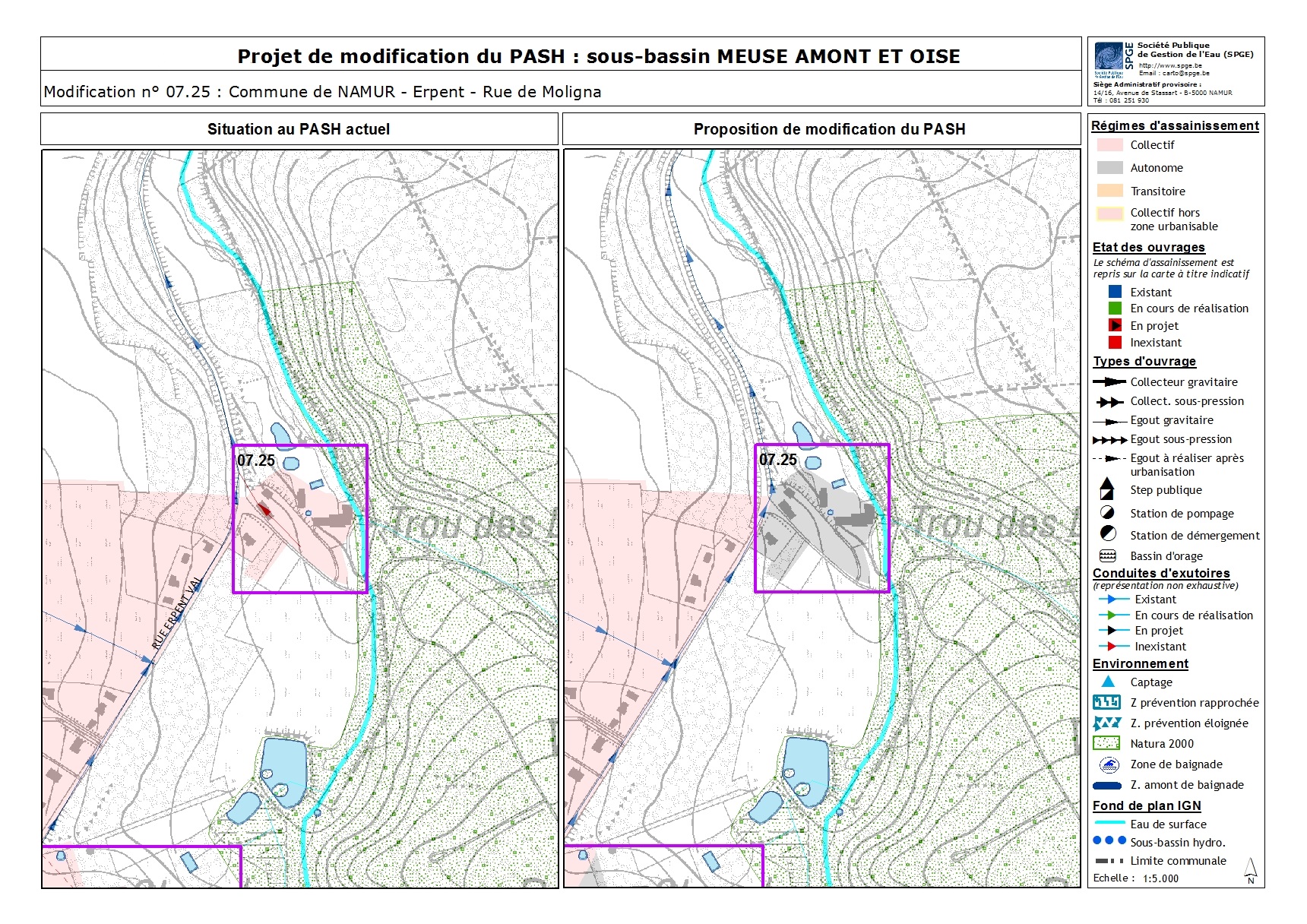Click the north arrow compass symbol
This screenshot has width=1307, height=924.
coord(1251,871)
